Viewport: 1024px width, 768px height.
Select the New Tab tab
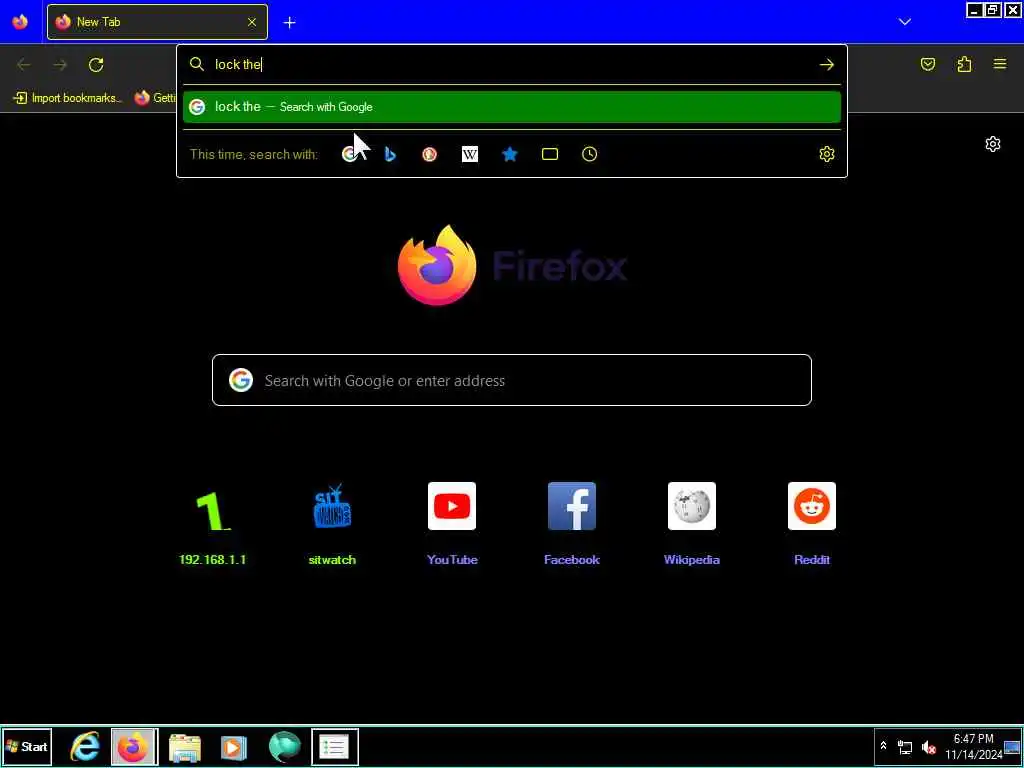(x=157, y=22)
